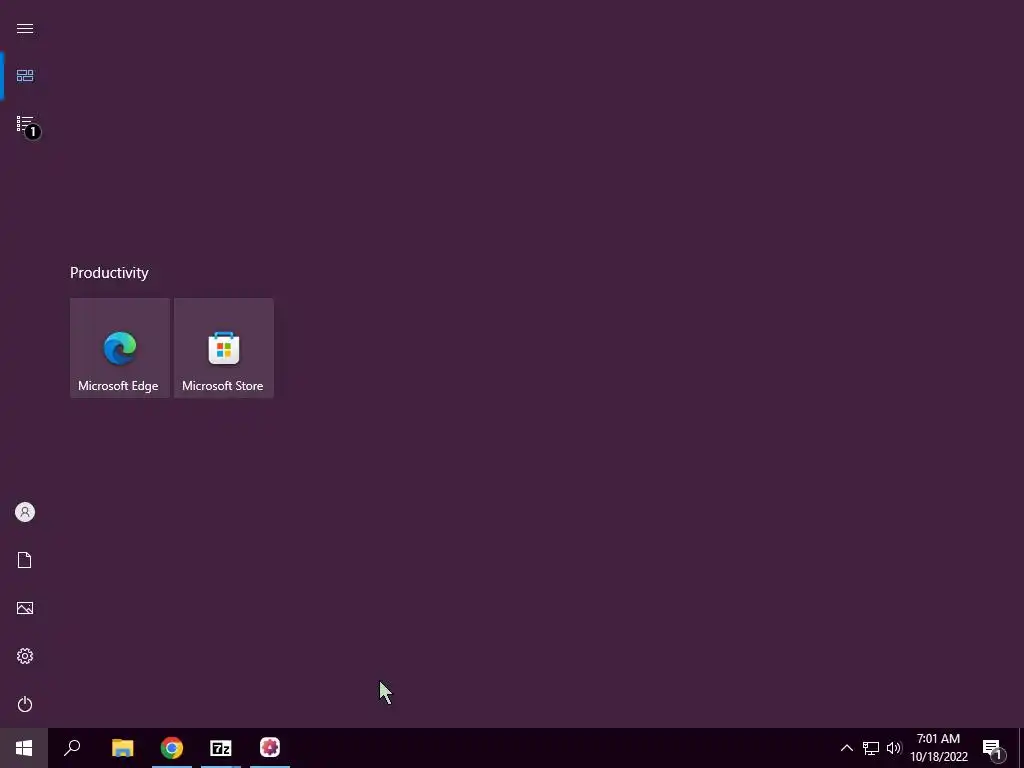Open the Power options icon
Viewport: 1024px width, 768px height.
click(x=25, y=704)
